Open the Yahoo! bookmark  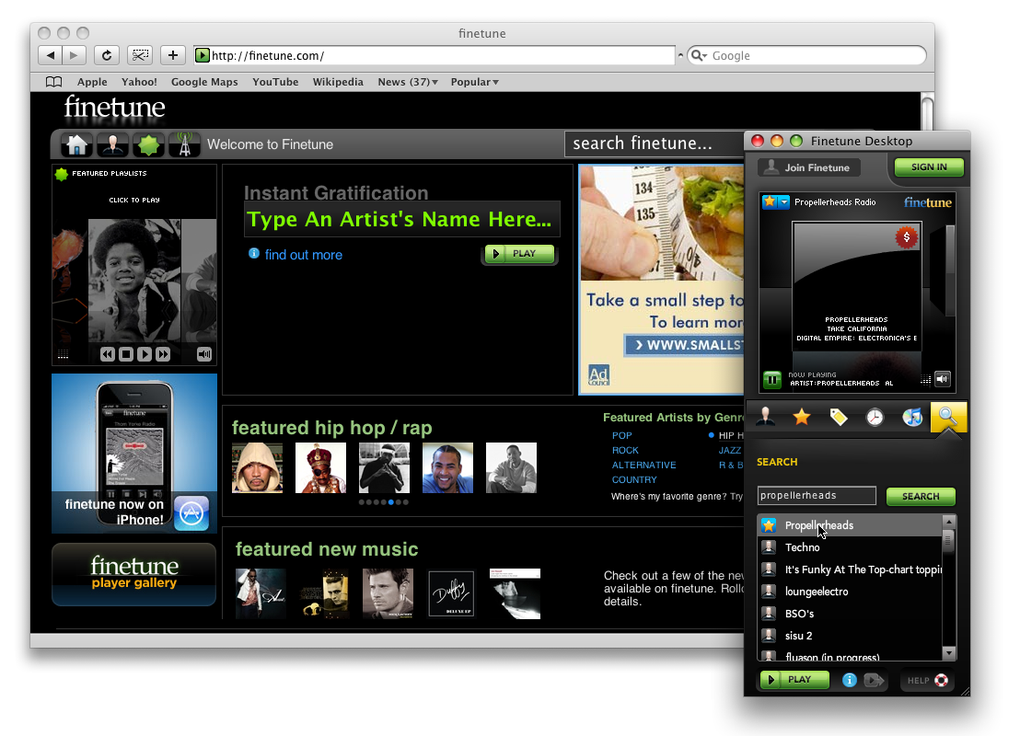pos(139,82)
